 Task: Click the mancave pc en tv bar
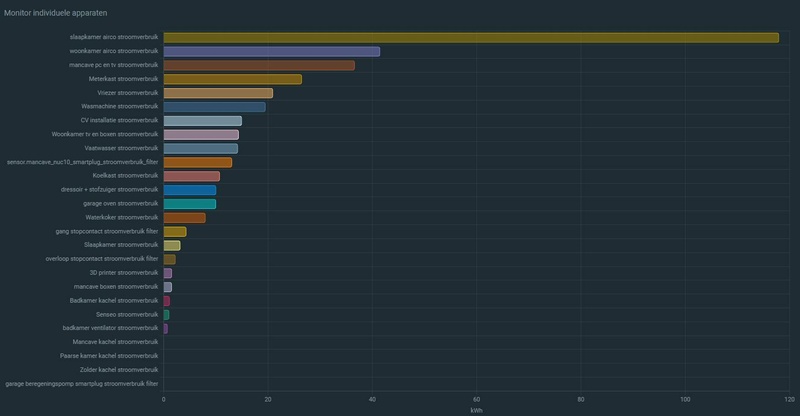click(x=259, y=65)
